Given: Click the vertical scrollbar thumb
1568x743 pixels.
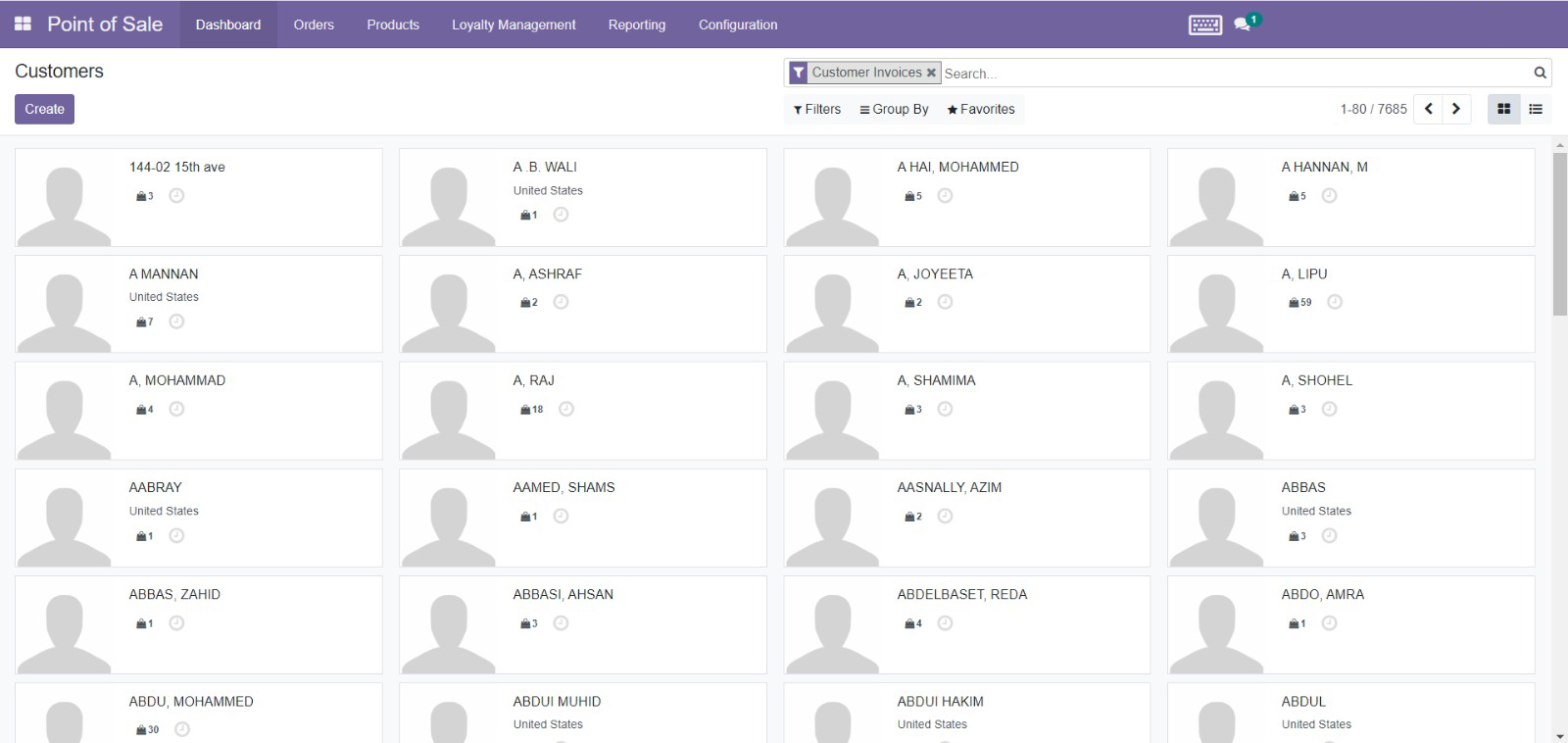Looking at the screenshot, I should pos(1559,233).
